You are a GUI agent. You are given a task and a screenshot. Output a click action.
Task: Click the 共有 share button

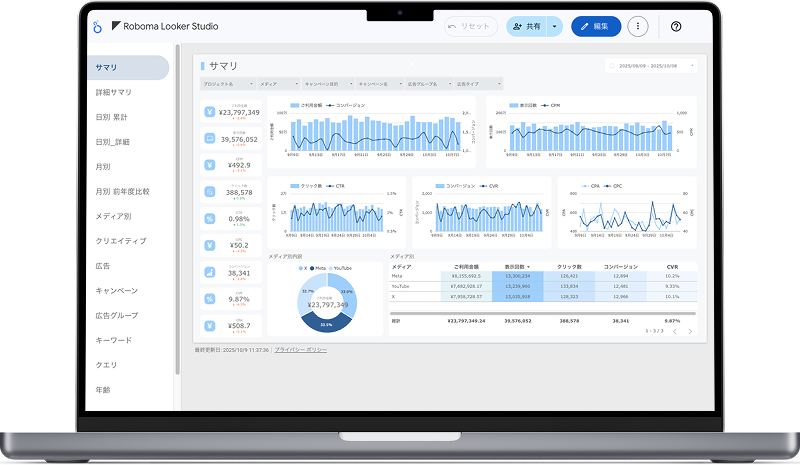527,27
